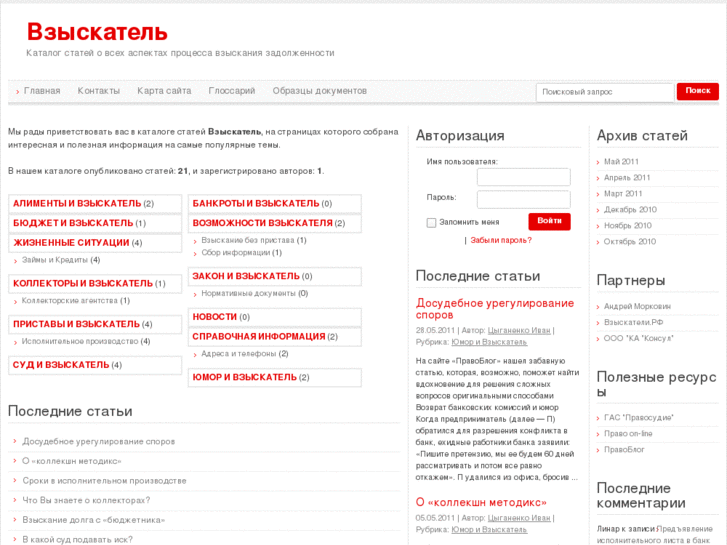Open category Банкроты и взыскатель
Image resolution: width=727 pixels, height=545 pixels.
[x=256, y=204]
